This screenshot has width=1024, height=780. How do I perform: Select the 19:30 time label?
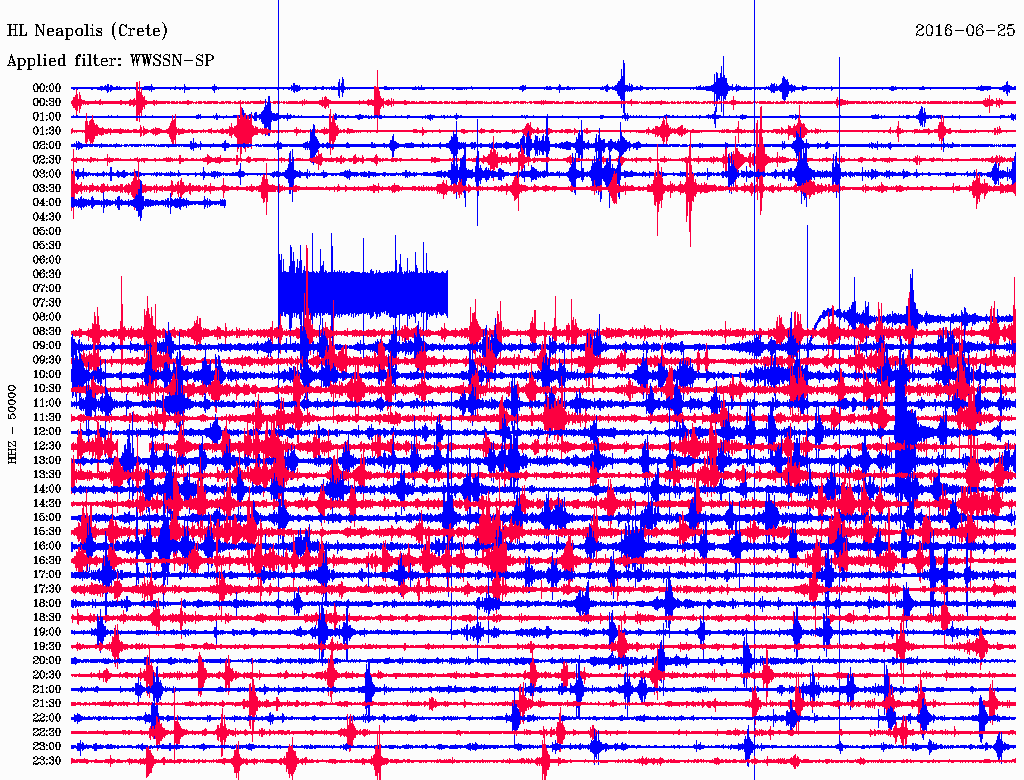[x=47, y=647]
